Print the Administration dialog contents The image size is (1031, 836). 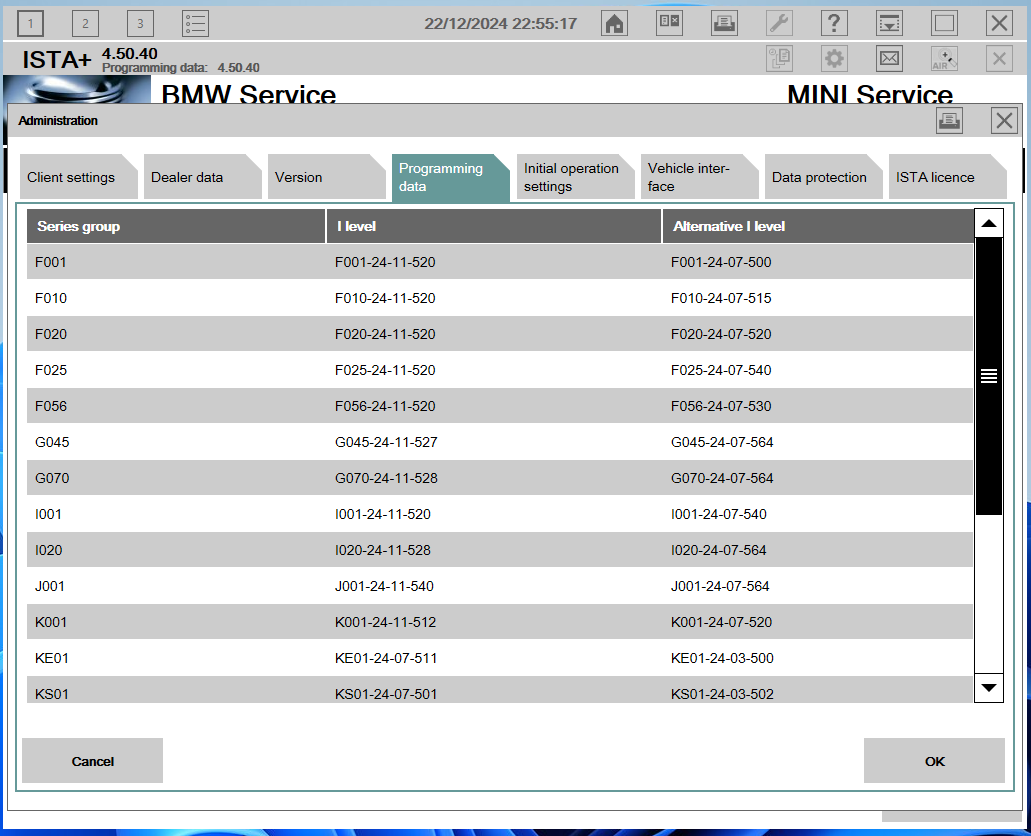click(949, 121)
